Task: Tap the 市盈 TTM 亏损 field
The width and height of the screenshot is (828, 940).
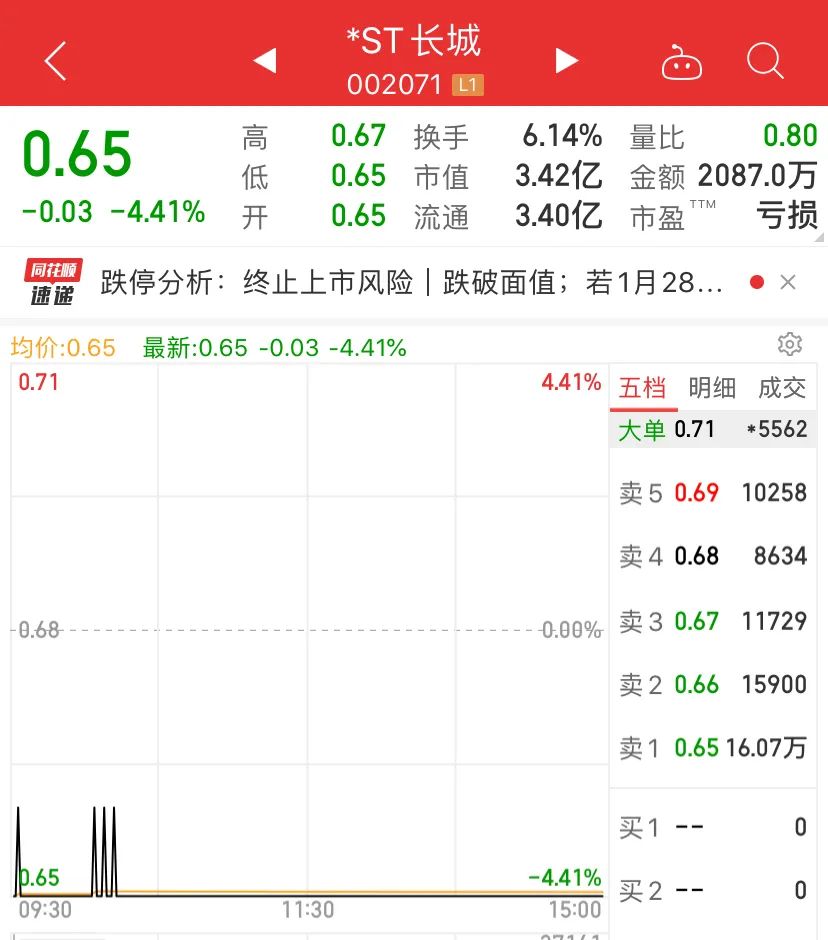Action: 723,216
